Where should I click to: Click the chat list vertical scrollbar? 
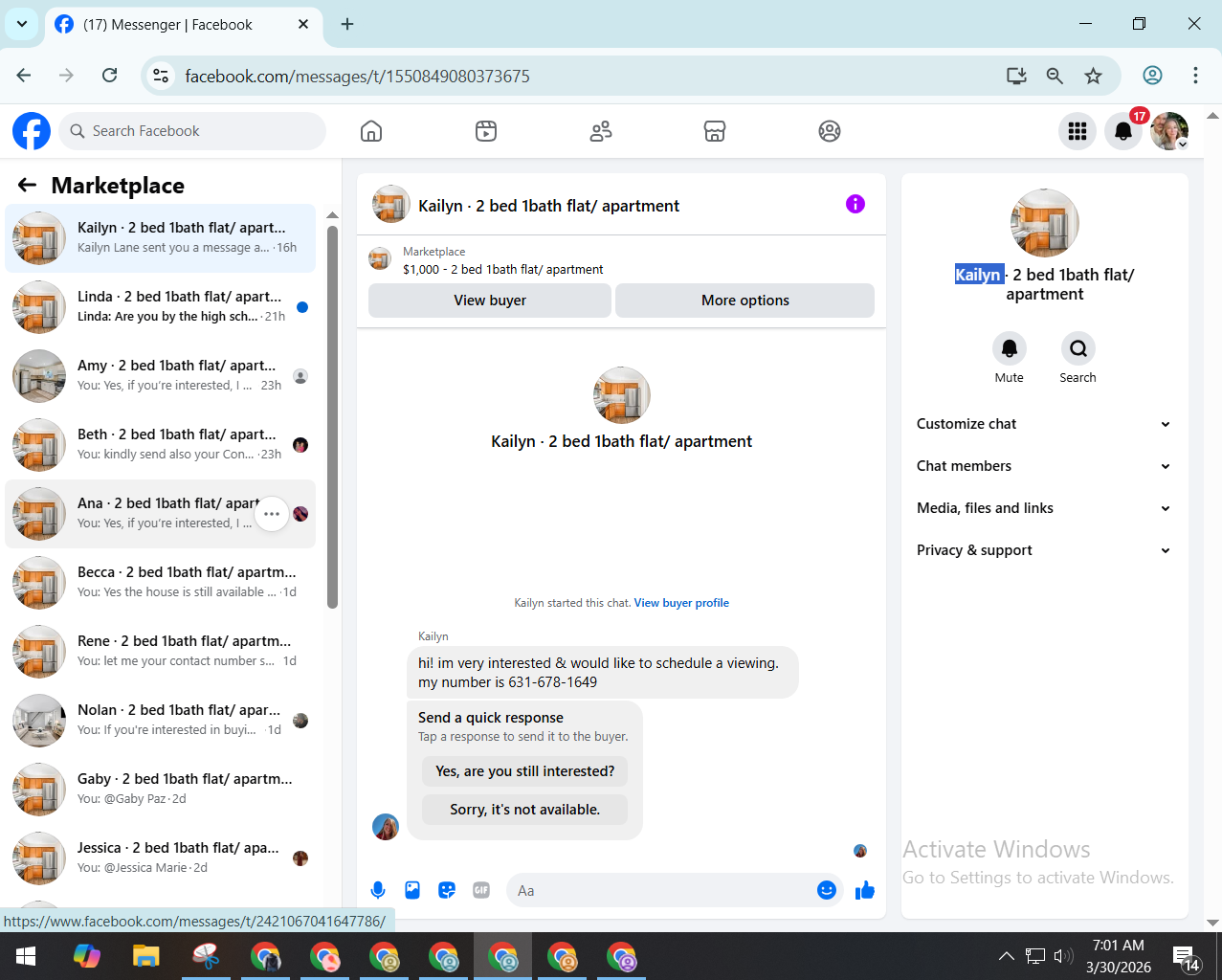click(x=332, y=417)
